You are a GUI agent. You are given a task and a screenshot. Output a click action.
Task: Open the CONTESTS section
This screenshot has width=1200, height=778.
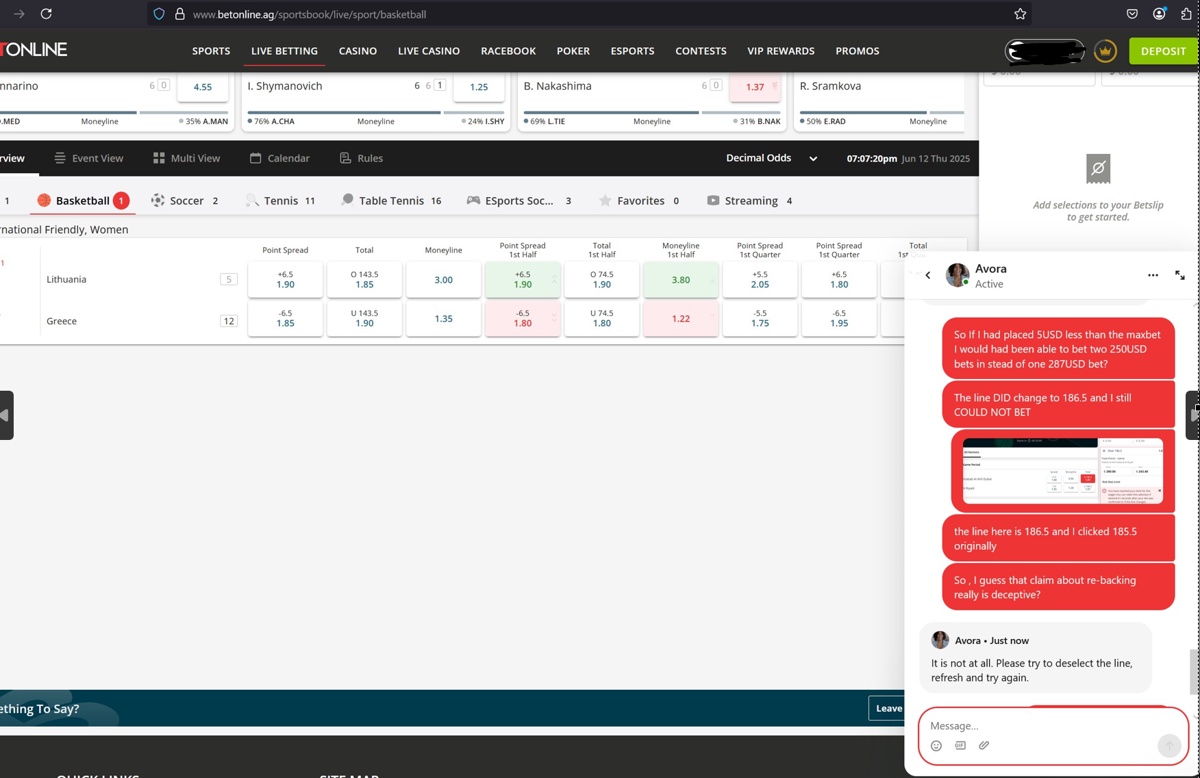pos(701,51)
